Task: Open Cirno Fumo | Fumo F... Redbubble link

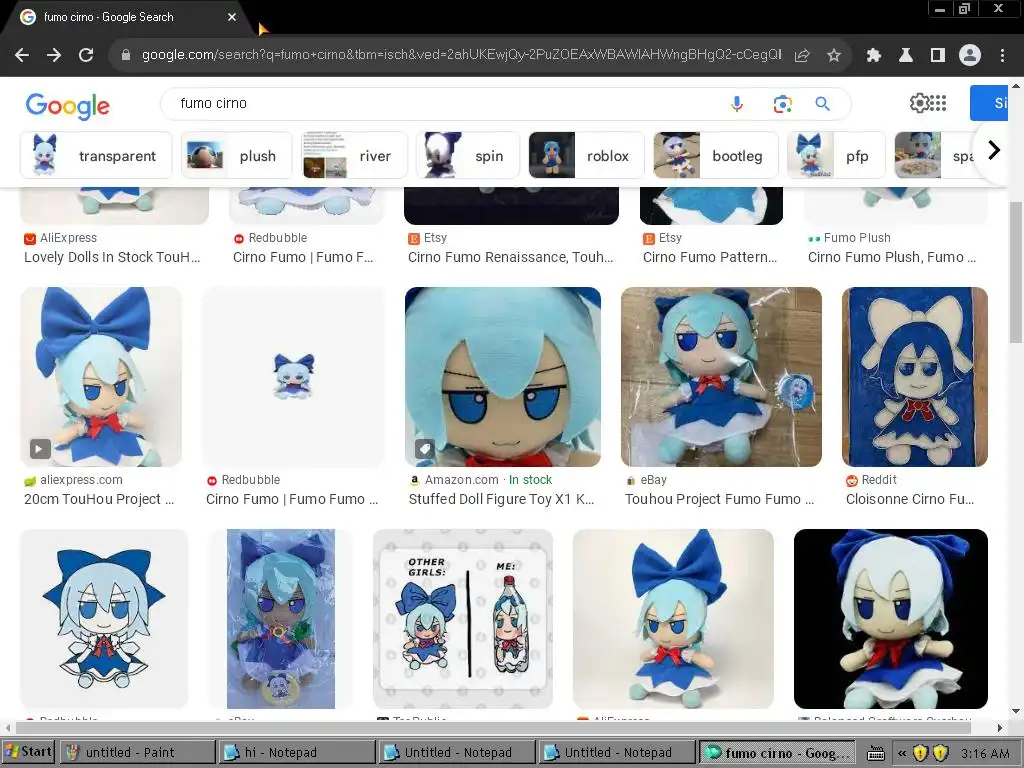Action: click(x=303, y=257)
